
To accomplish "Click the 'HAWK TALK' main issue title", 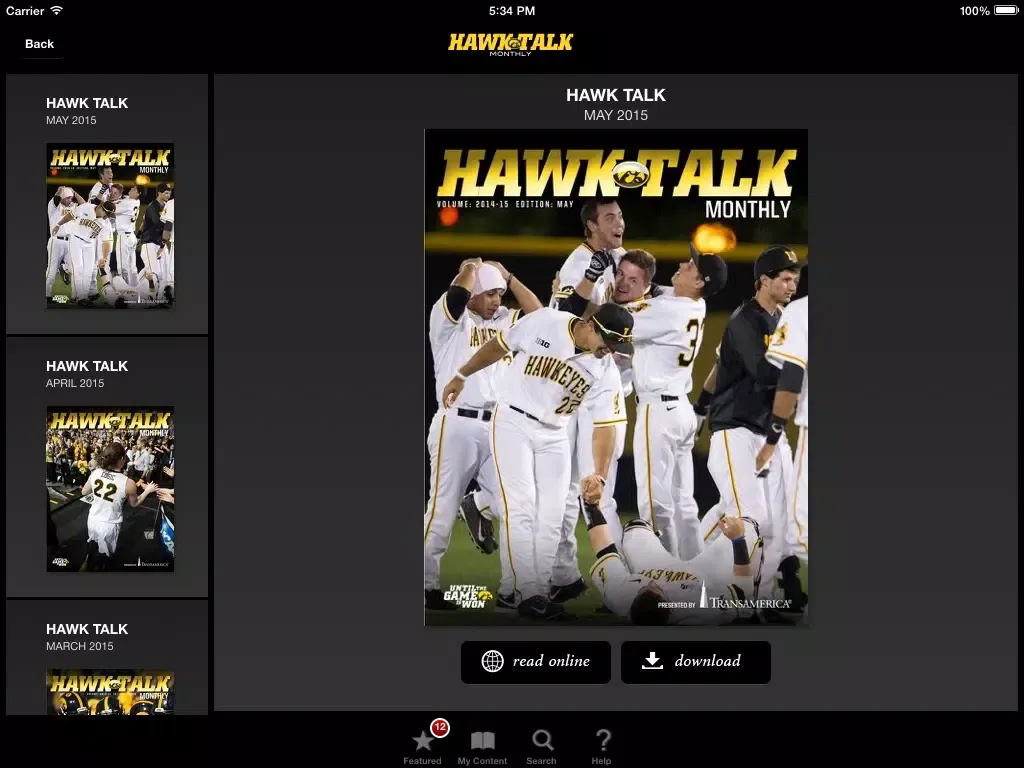I will (616, 95).
